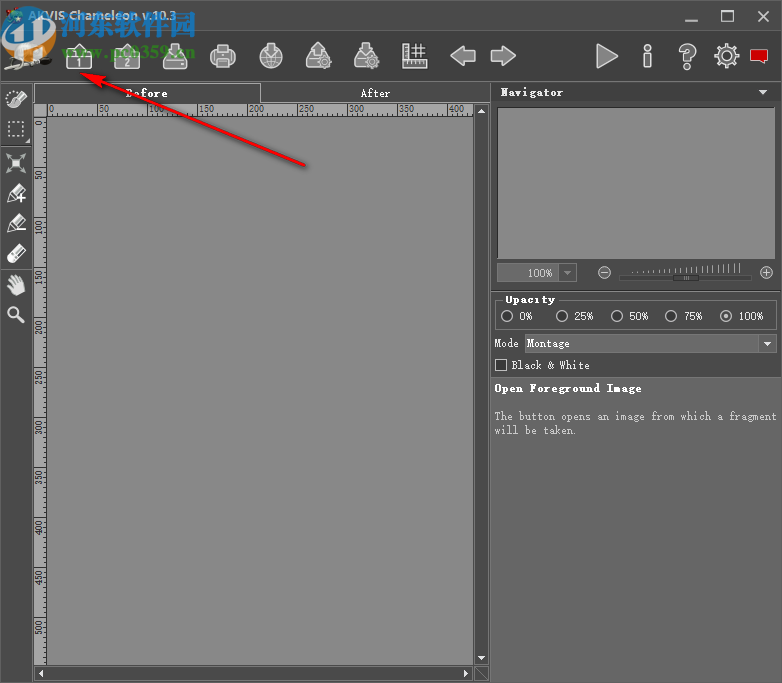The height and width of the screenshot is (683, 782).
Task: Set opacity to 100%
Action: click(726, 316)
